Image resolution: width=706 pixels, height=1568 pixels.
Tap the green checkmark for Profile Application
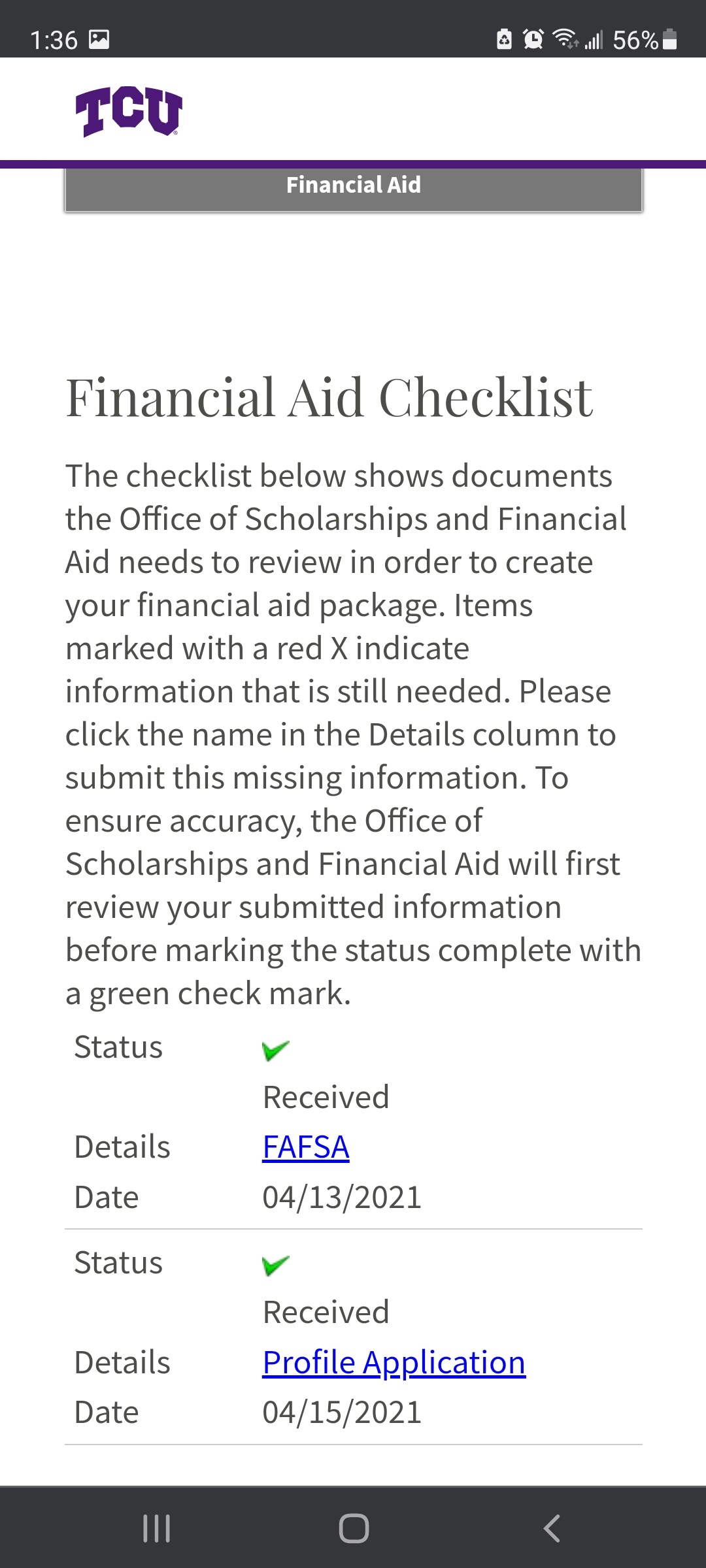click(275, 1266)
